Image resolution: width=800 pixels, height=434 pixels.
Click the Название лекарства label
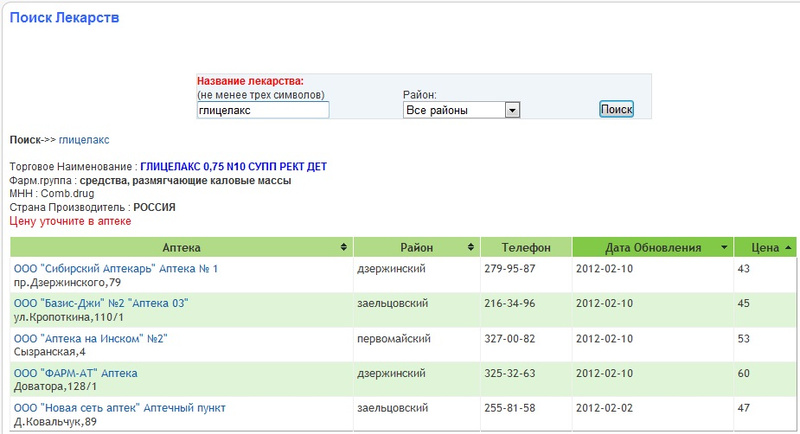250,81
